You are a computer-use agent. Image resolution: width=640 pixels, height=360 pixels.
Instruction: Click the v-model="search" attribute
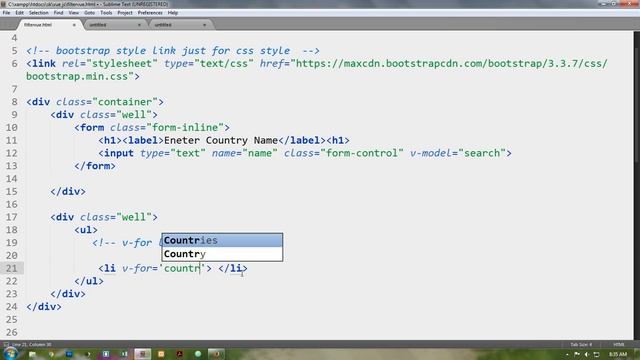(458, 153)
